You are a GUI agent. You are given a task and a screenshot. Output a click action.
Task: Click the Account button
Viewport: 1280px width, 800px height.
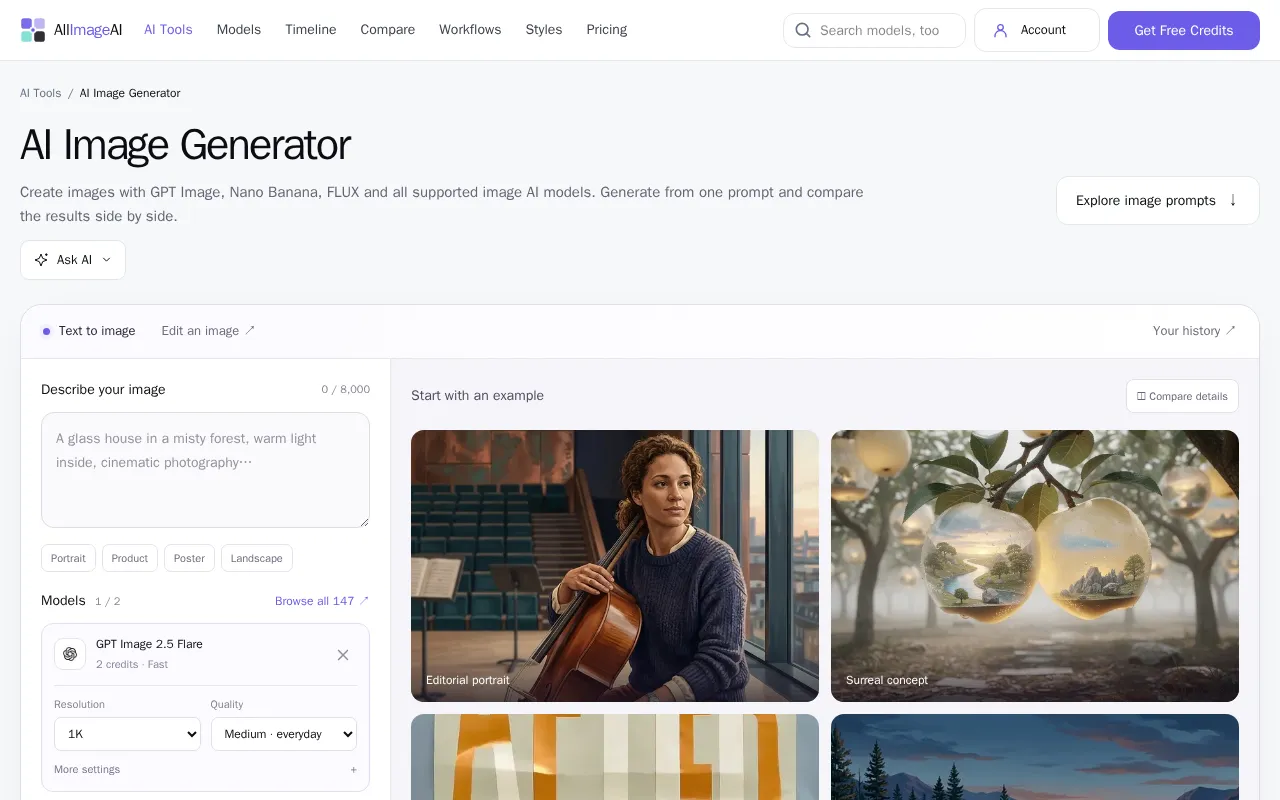click(1037, 30)
